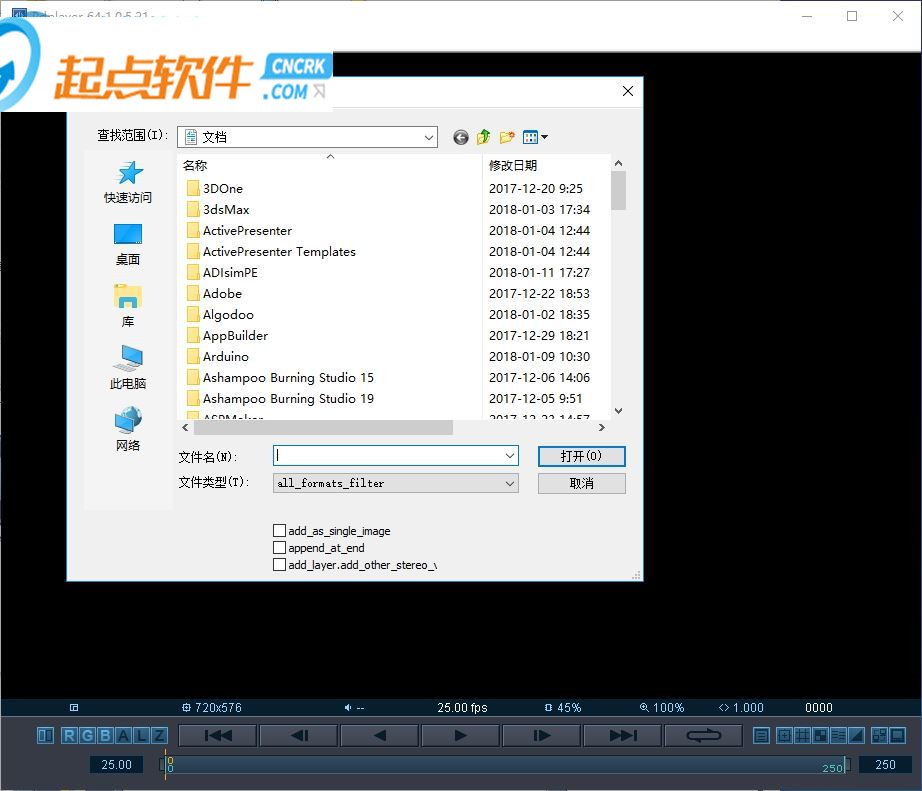The height and width of the screenshot is (791, 922).
Task: Select the 3dsMax folder
Action: (x=218, y=209)
